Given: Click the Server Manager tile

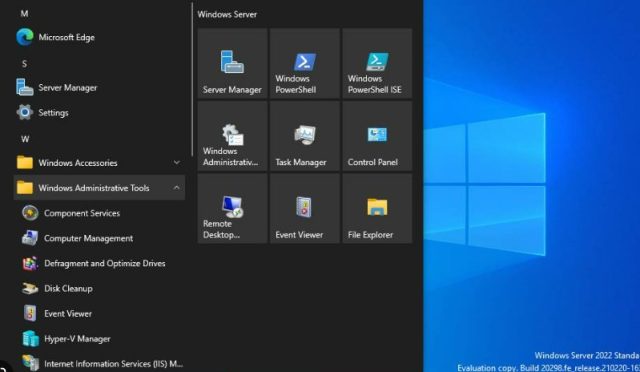Looking at the screenshot, I should click(232, 63).
